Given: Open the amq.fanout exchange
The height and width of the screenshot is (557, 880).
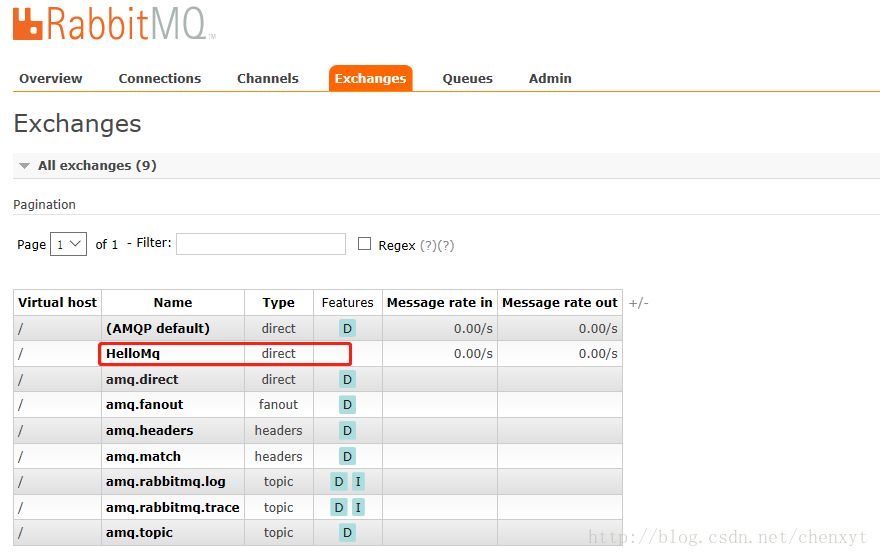Looking at the screenshot, I should tap(144, 405).
